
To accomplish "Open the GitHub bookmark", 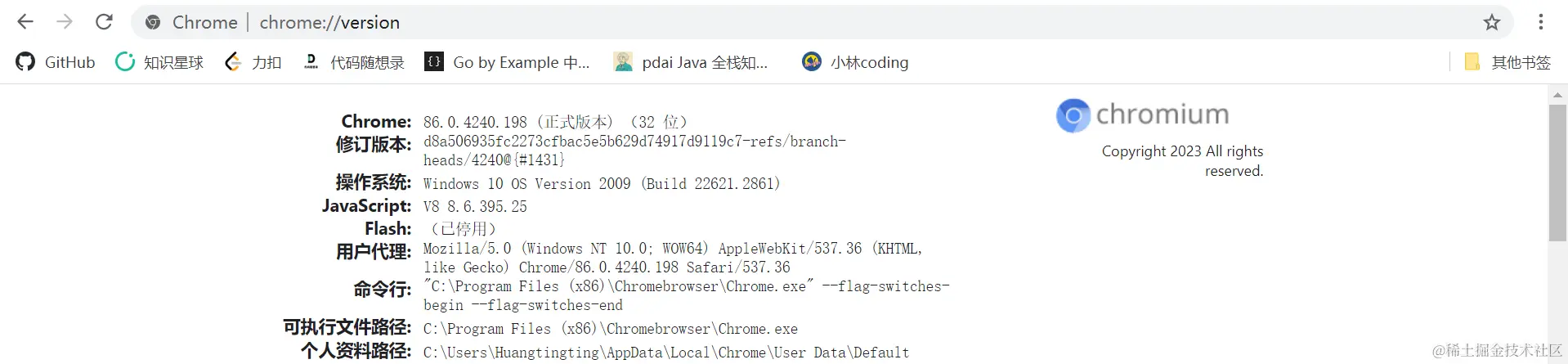I will 56,62.
